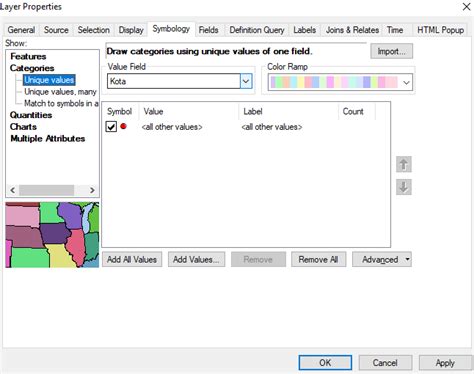Open the Source tab

tap(56, 30)
